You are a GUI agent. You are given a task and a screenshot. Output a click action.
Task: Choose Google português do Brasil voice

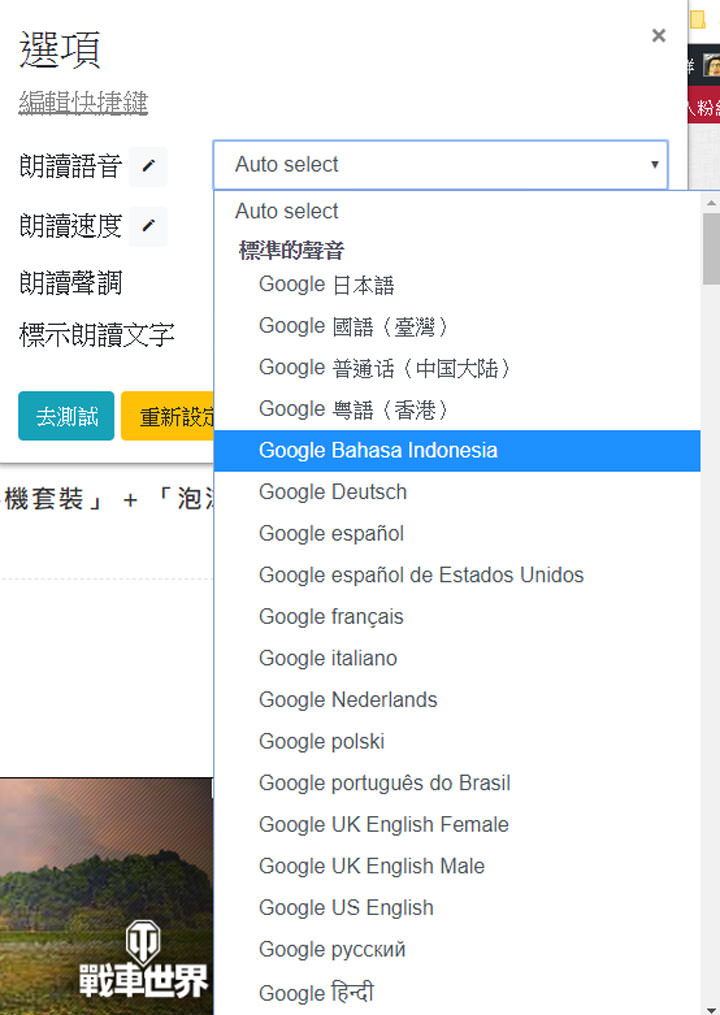click(x=457, y=783)
